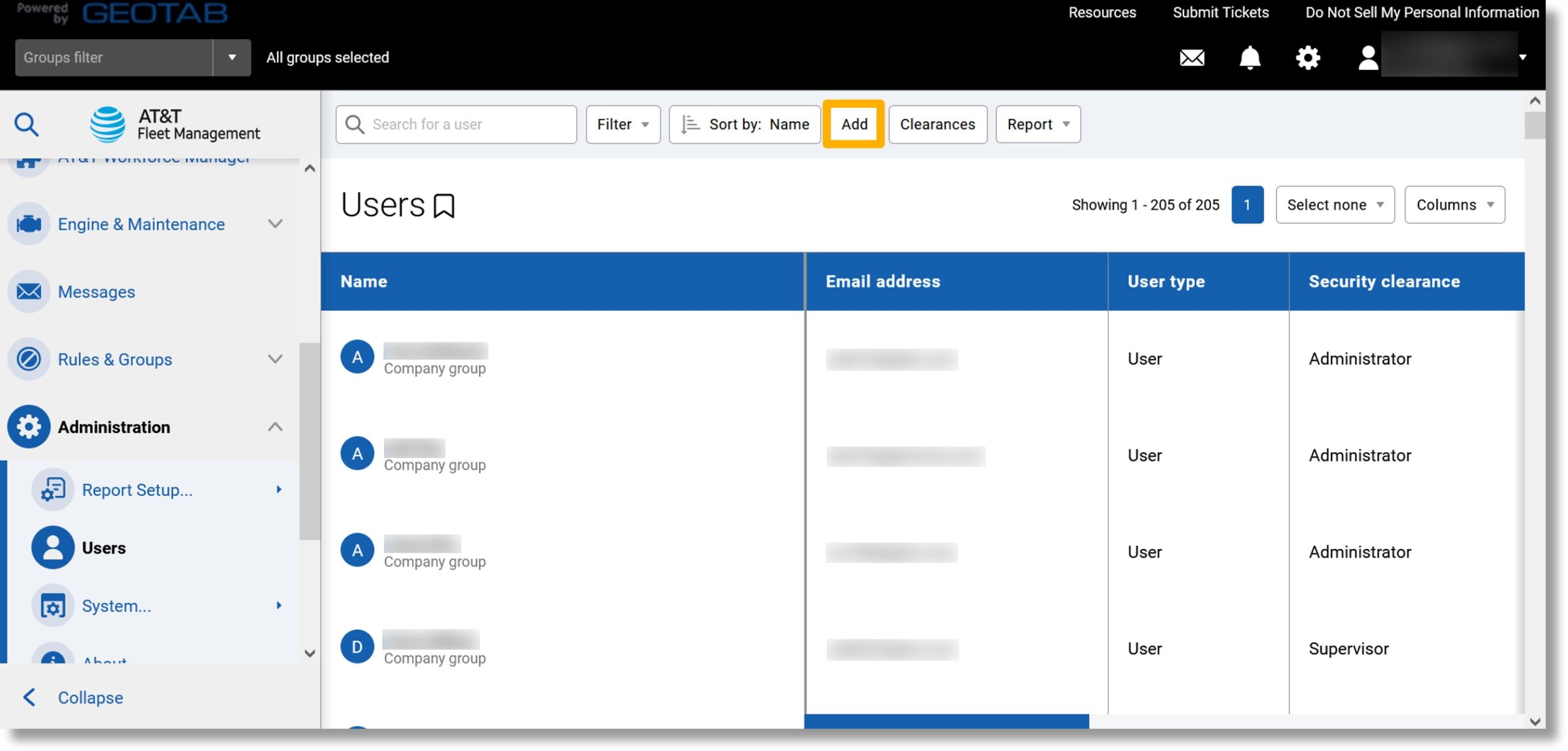Click the Report Setup icon
The width and height of the screenshot is (1568, 751).
[53, 489]
